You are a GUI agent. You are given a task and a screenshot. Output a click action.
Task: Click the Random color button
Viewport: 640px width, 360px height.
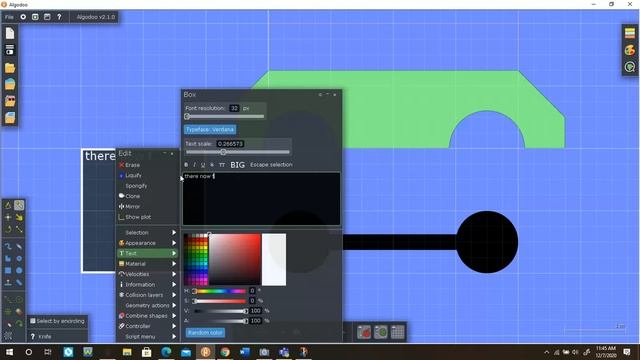(205, 333)
